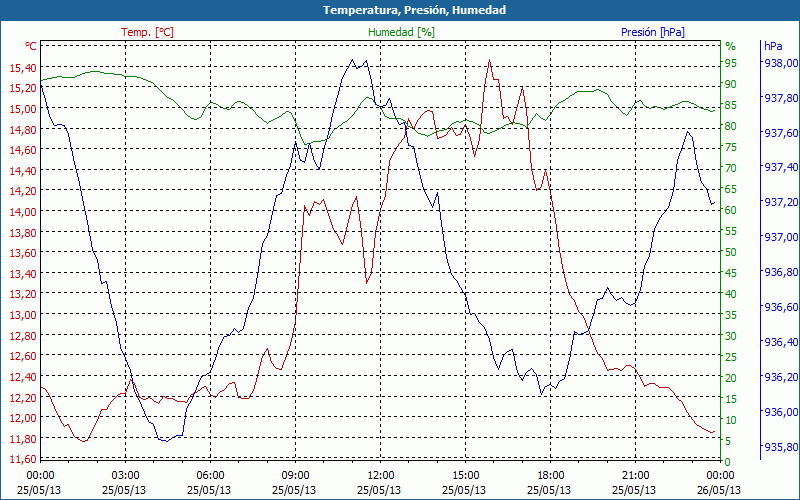Viewport: 800px width, 500px height.
Task: Click the '°C' unit label on the temperature axis
Action: pos(31,46)
